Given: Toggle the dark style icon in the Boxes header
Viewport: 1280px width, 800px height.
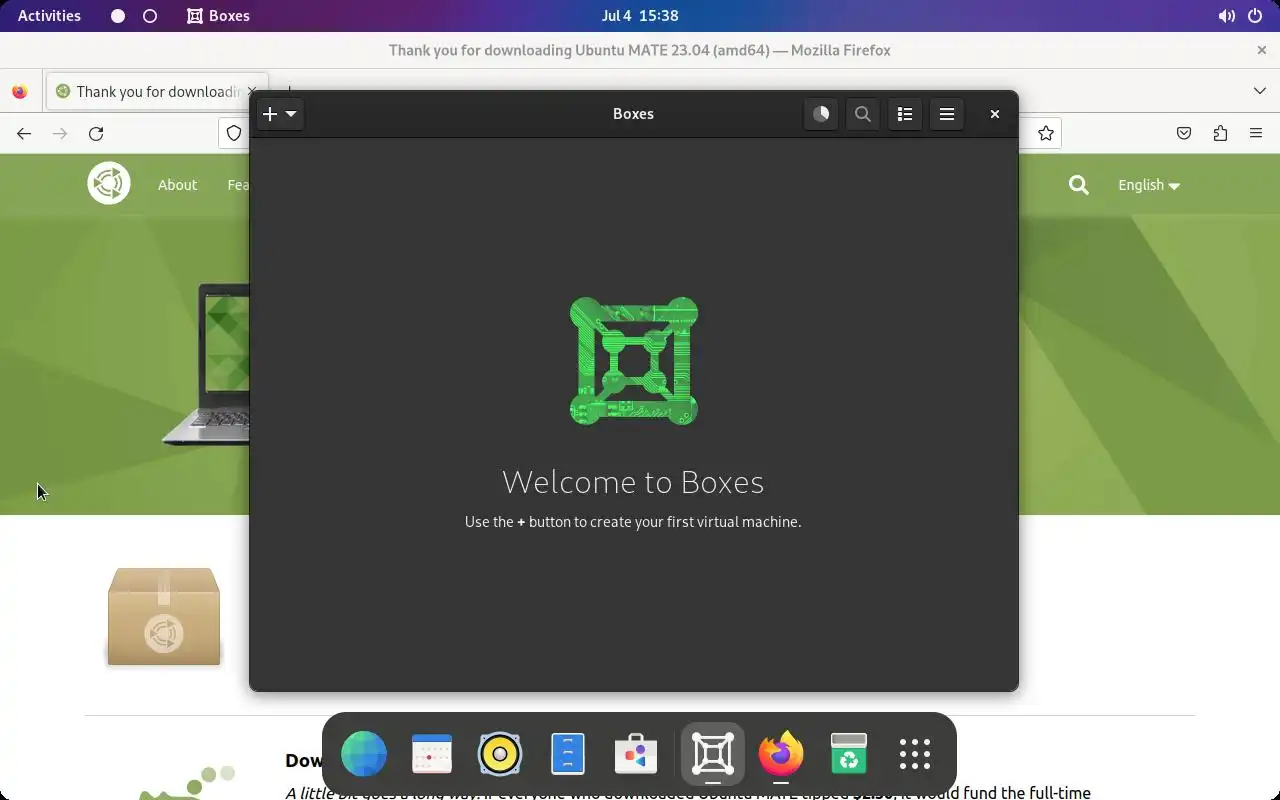Looking at the screenshot, I should 821,114.
